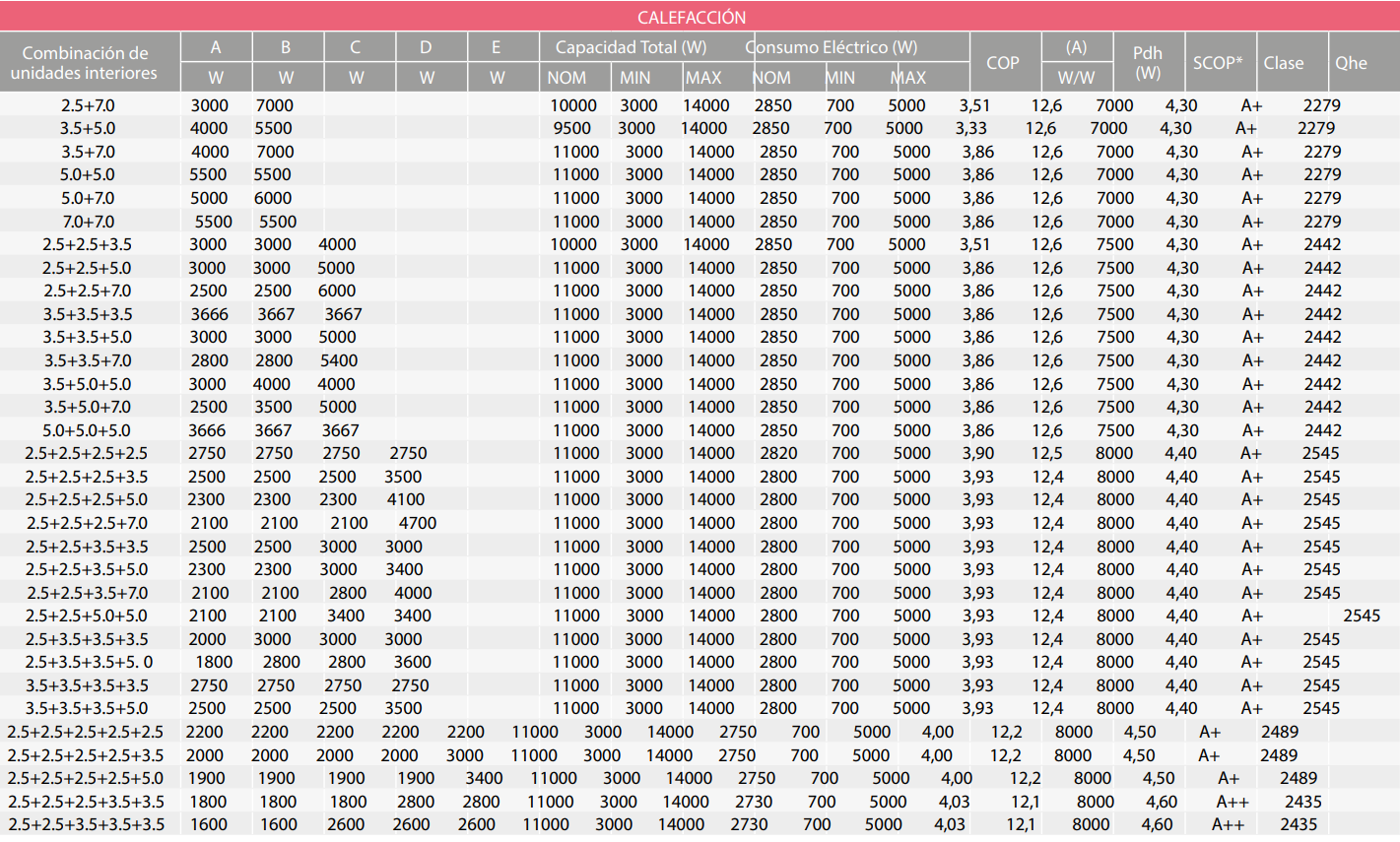Click the 6000 value in the 5.0+7.0 row
This screenshot has width=1400, height=842.
point(273,198)
